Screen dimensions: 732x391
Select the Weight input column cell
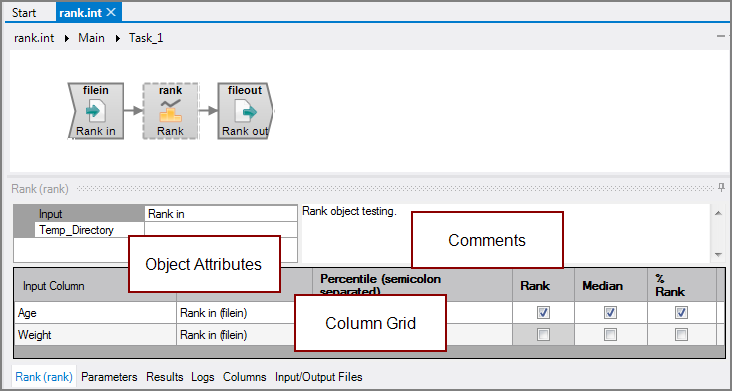point(95,335)
